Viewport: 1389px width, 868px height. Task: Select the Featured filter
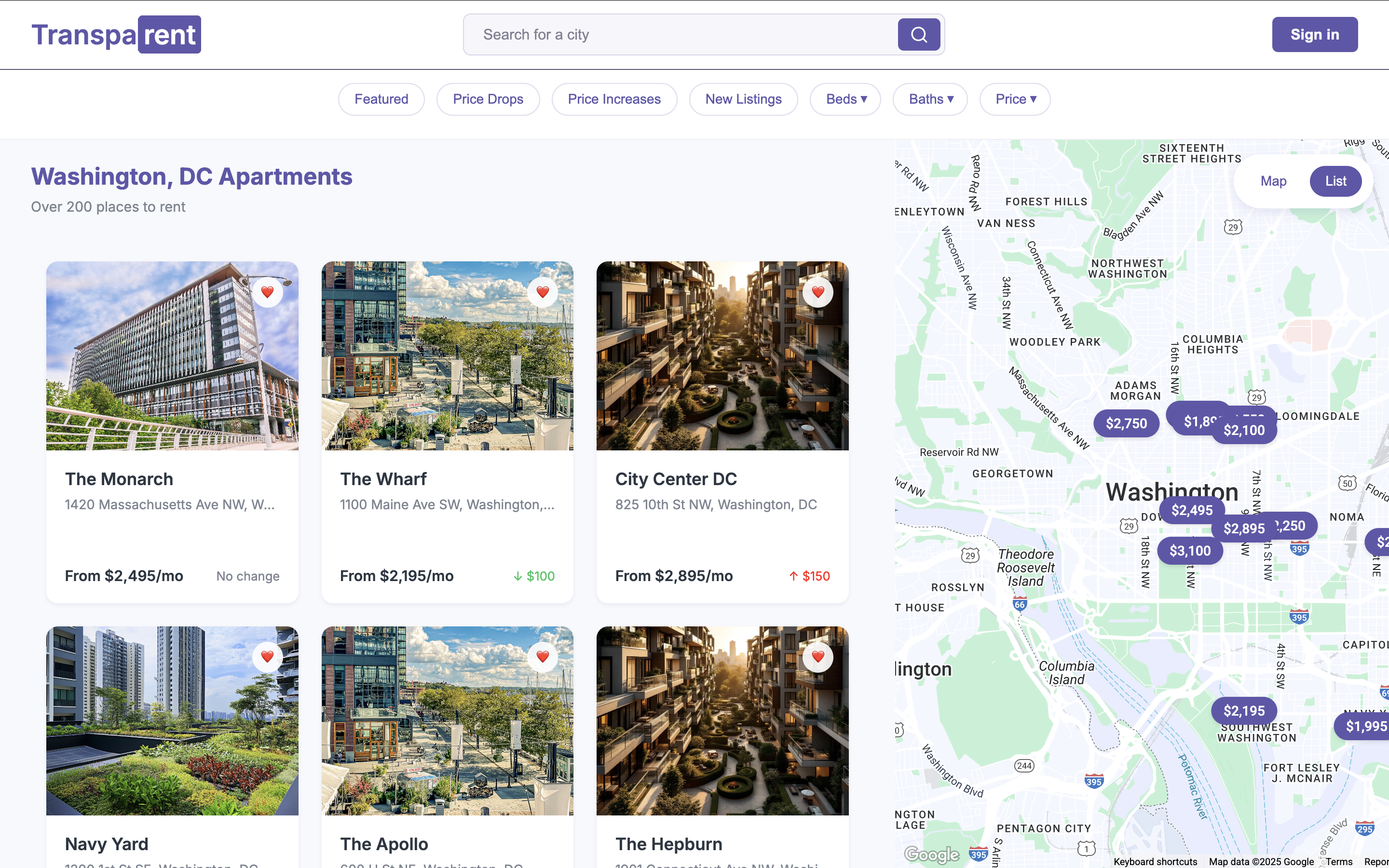(381, 99)
